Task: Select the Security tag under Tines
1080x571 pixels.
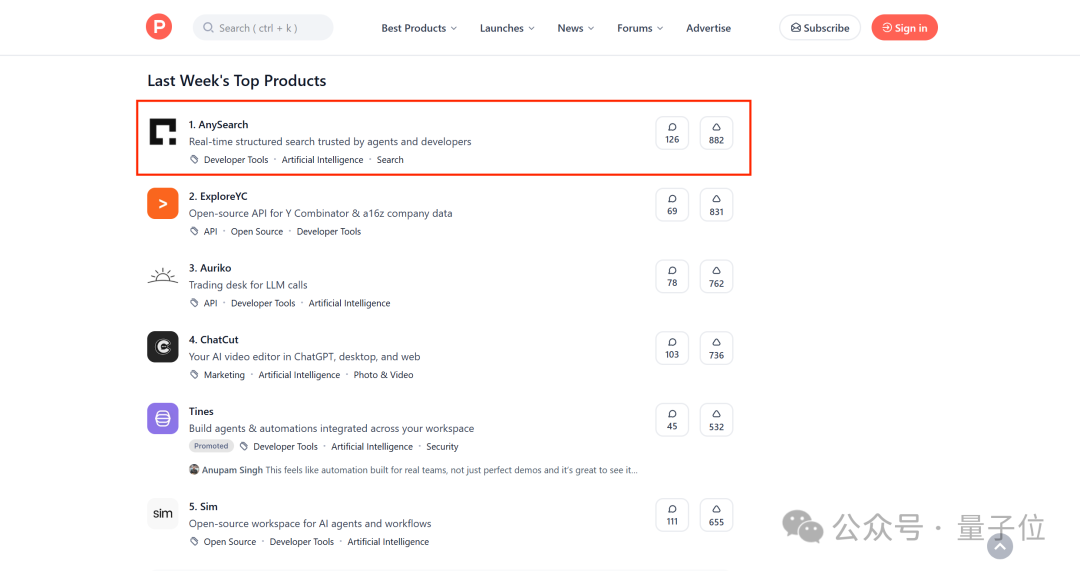Action: (442, 446)
